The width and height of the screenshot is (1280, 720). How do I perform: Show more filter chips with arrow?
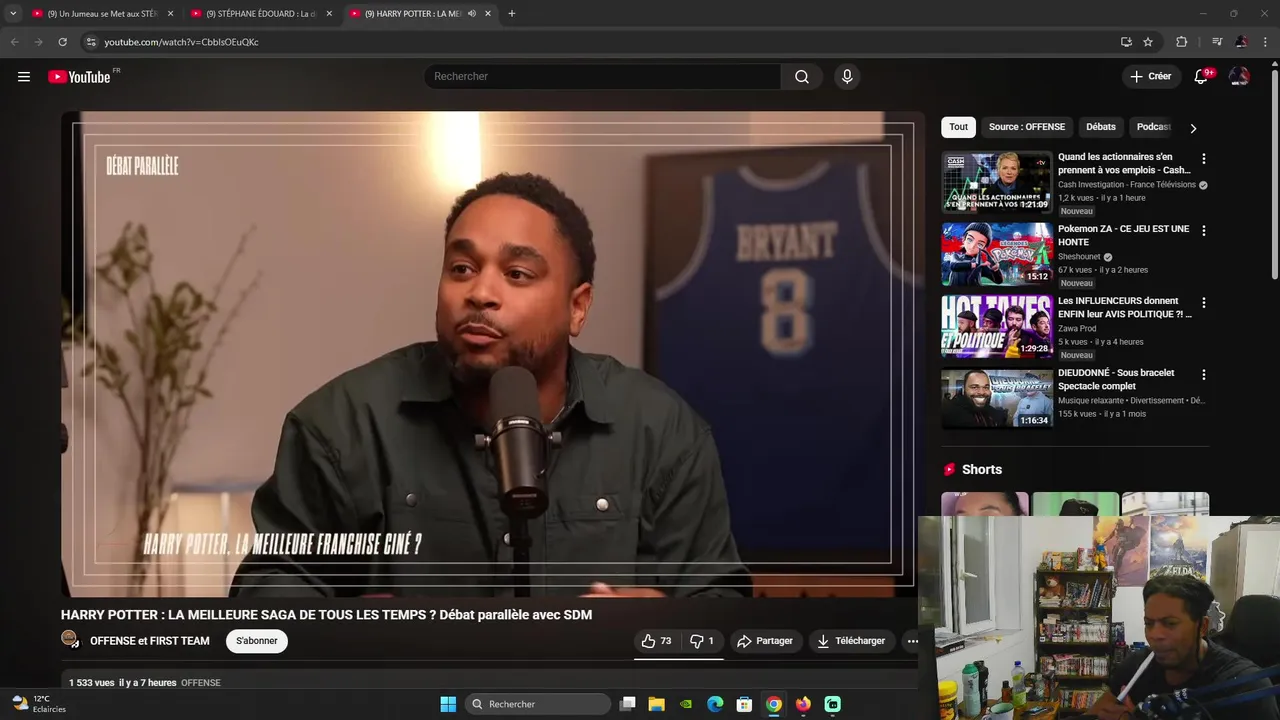(x=1193, y=128)
